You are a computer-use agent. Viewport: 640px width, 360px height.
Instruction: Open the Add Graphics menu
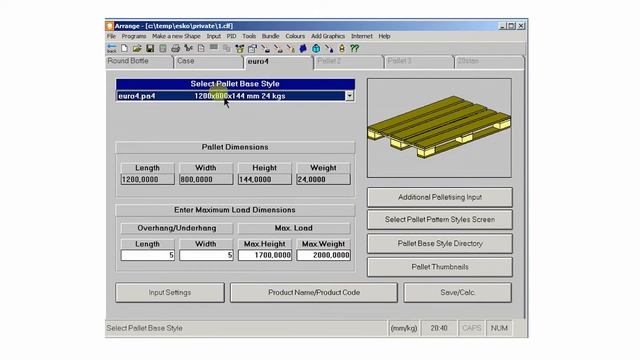tap(328, 36)
